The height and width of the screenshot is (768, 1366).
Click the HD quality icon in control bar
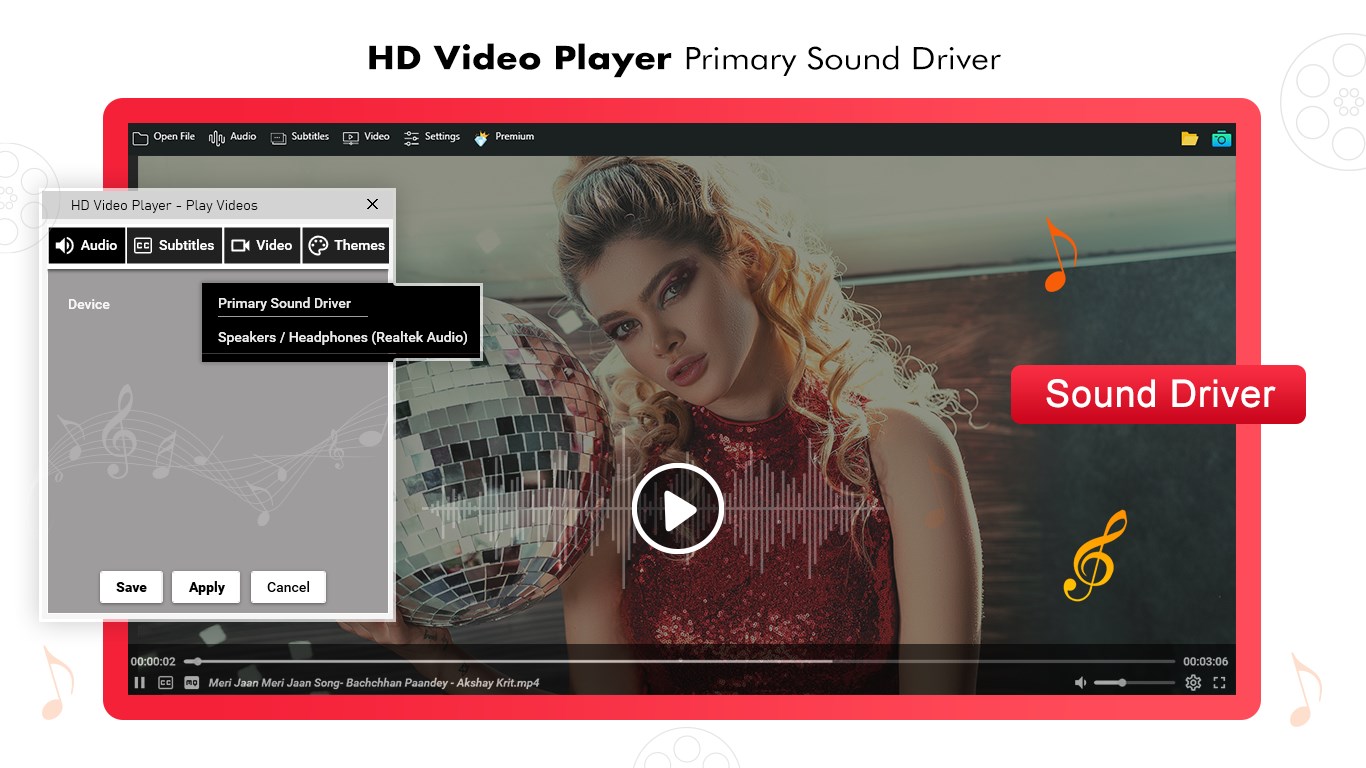(x=192, y=683)
